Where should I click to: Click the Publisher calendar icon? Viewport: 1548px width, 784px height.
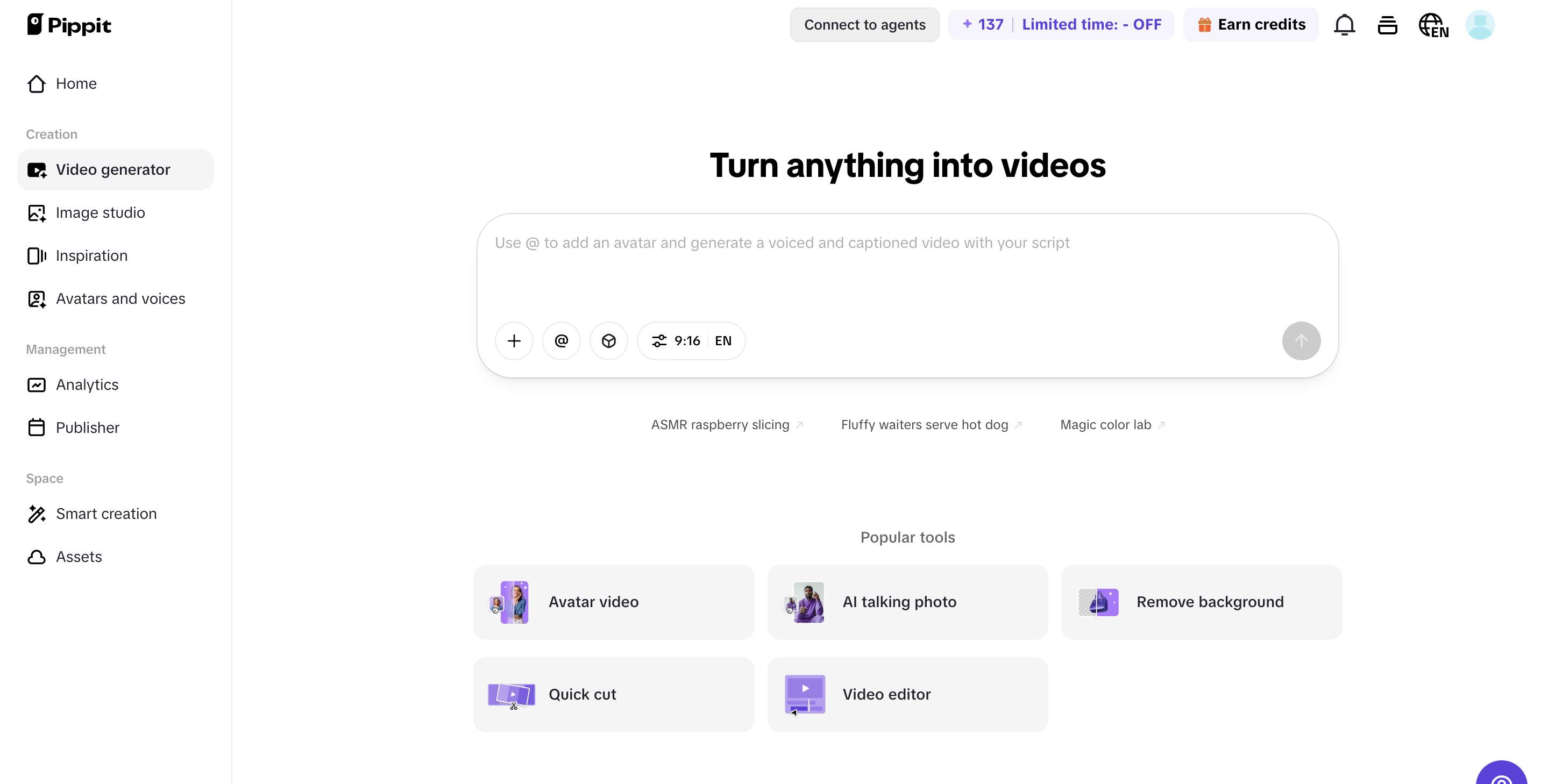click(x=37, y=427)
